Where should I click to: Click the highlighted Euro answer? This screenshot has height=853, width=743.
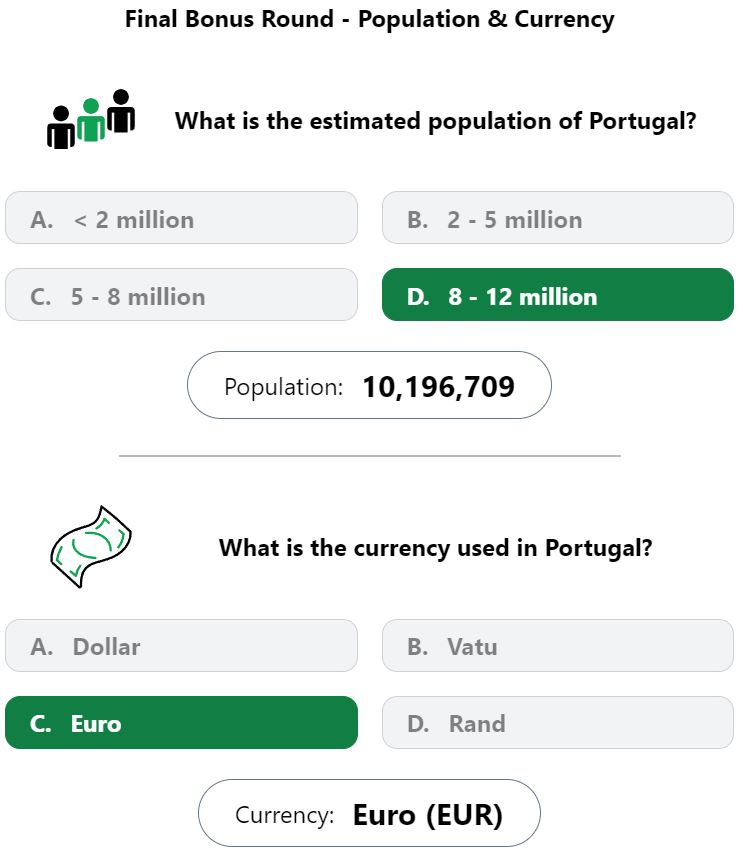(181, 722)
